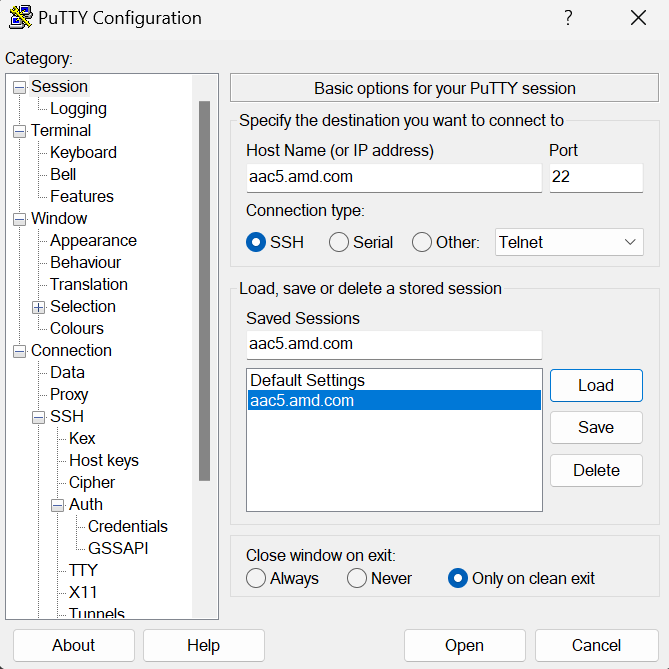Open the Translation settings category
The width and height of the screenshot is (669, 669).
tap(89, 285)
